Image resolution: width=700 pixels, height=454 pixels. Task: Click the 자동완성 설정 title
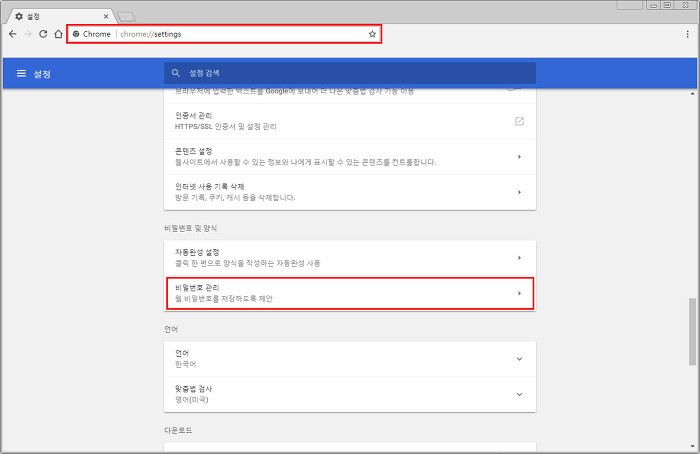pyautogui.click(x=197, y=252)
